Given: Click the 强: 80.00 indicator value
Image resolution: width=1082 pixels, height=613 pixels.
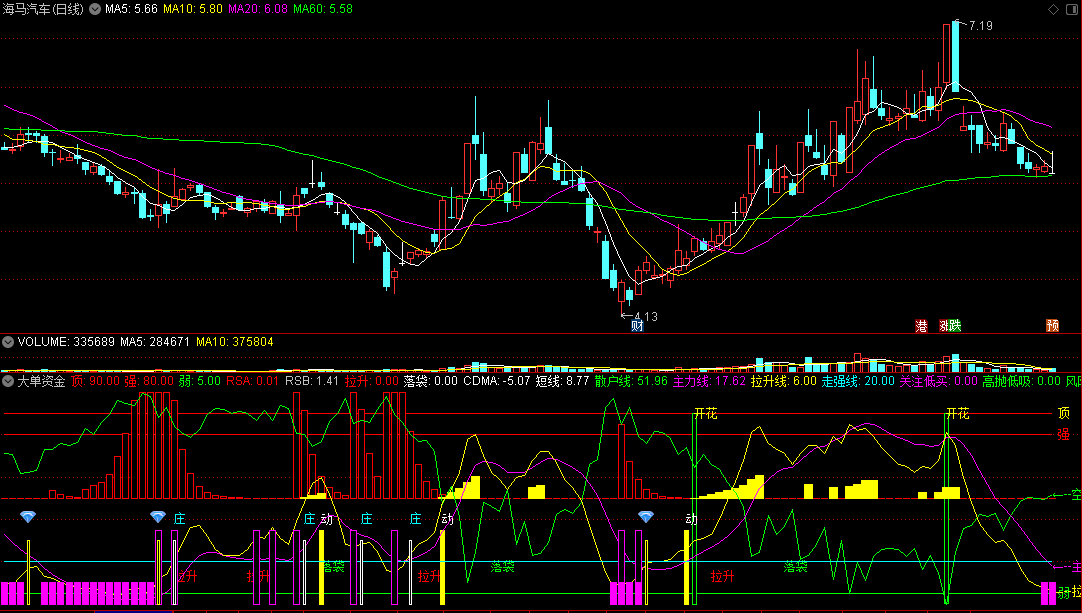Looking at the screenshot, I should coord(149,381).
